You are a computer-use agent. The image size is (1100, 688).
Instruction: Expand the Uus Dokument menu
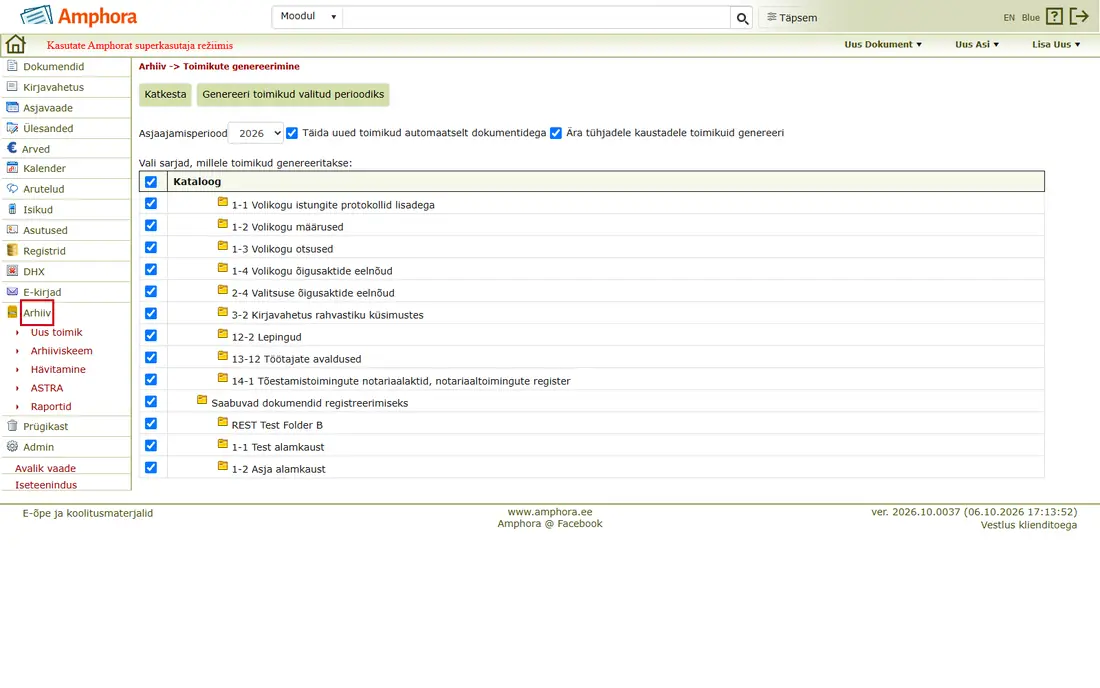click(883, 44)
